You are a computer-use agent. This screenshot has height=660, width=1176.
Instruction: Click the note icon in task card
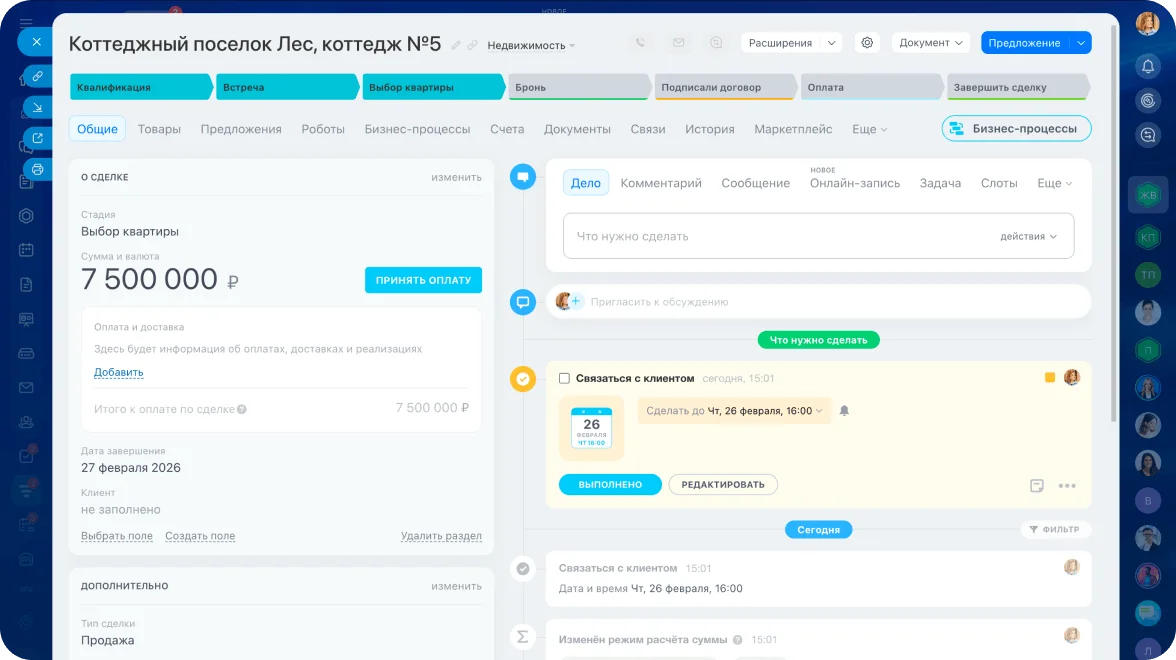tap(1037, 486)
